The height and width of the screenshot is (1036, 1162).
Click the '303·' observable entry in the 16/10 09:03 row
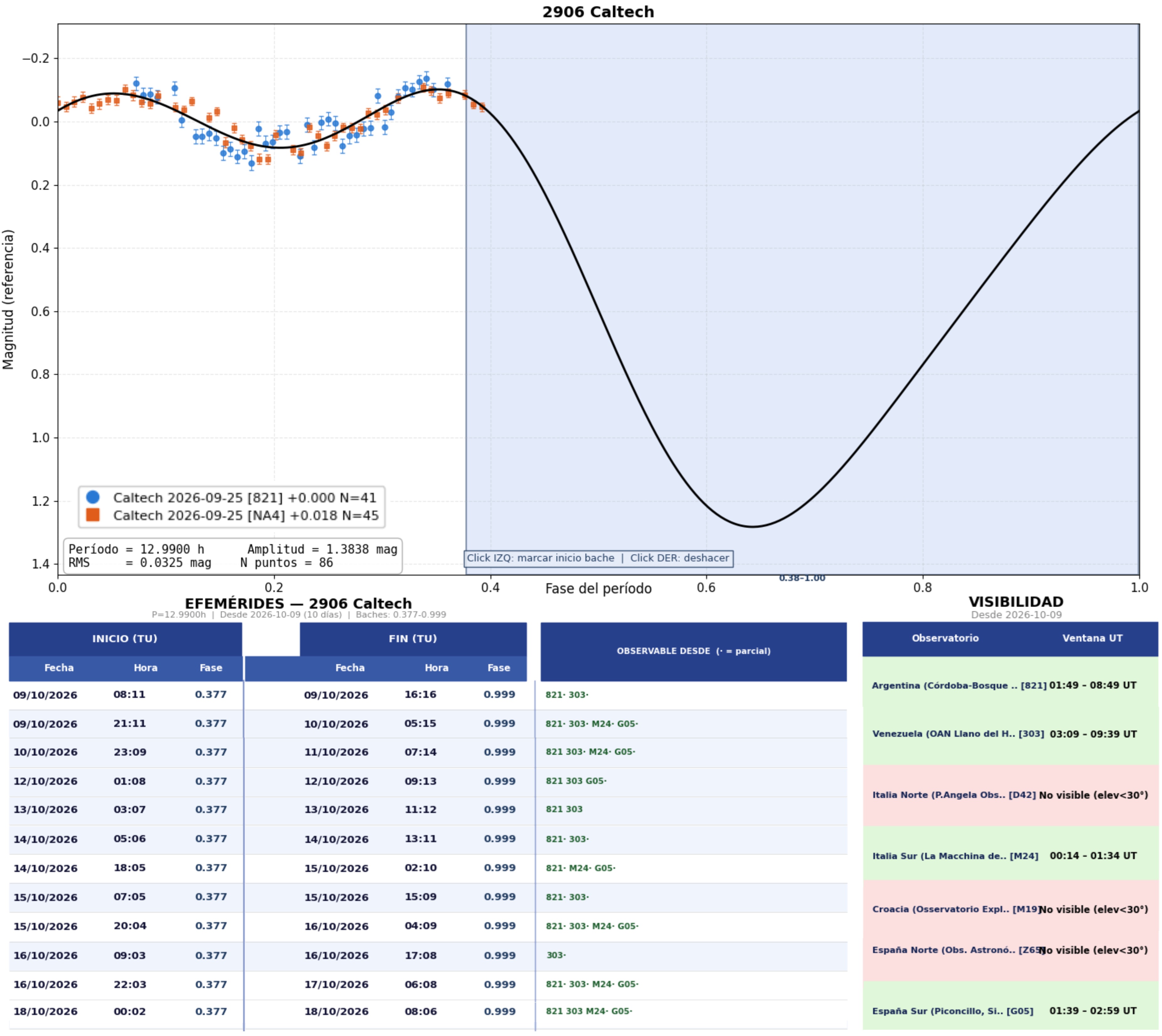pos(556,955)
